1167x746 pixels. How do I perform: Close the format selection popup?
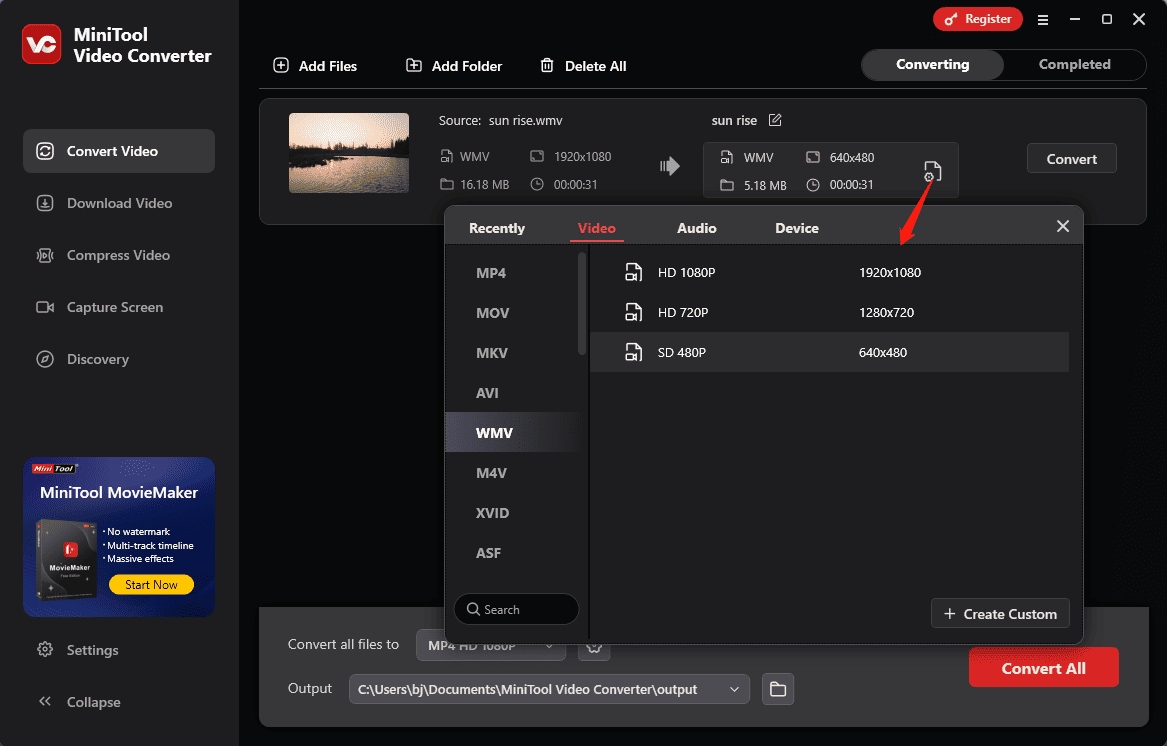(x=1063, y=226)
